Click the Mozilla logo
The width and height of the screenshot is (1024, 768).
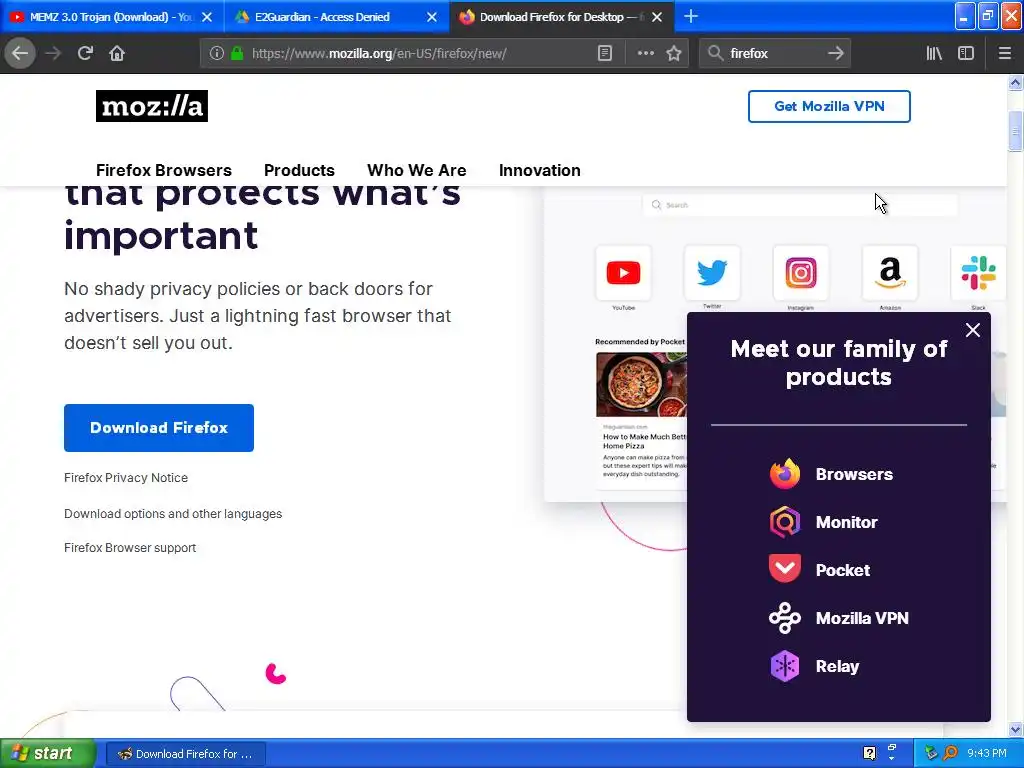point(152,106)
